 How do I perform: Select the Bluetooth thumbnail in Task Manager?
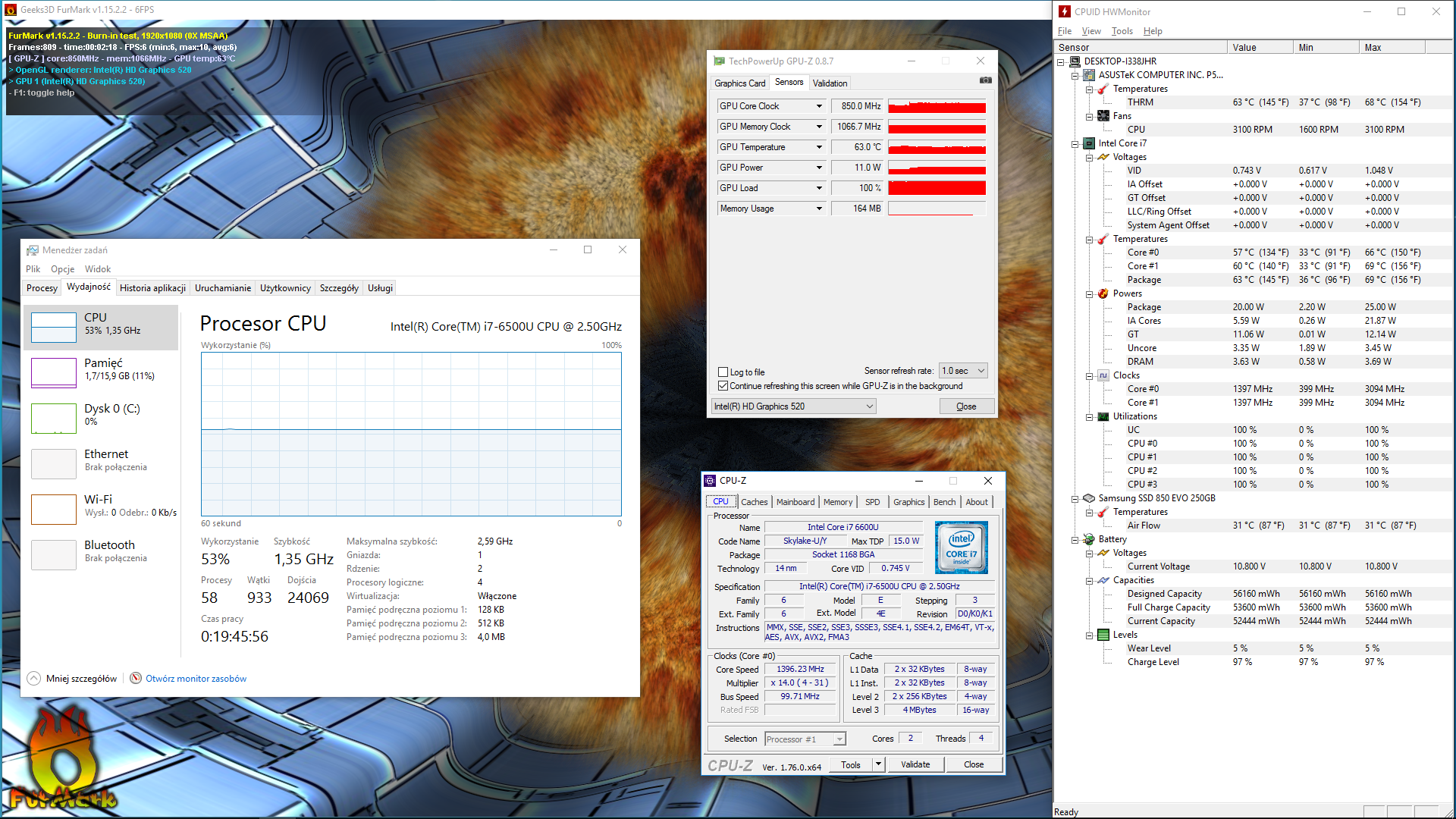[54, 555]
